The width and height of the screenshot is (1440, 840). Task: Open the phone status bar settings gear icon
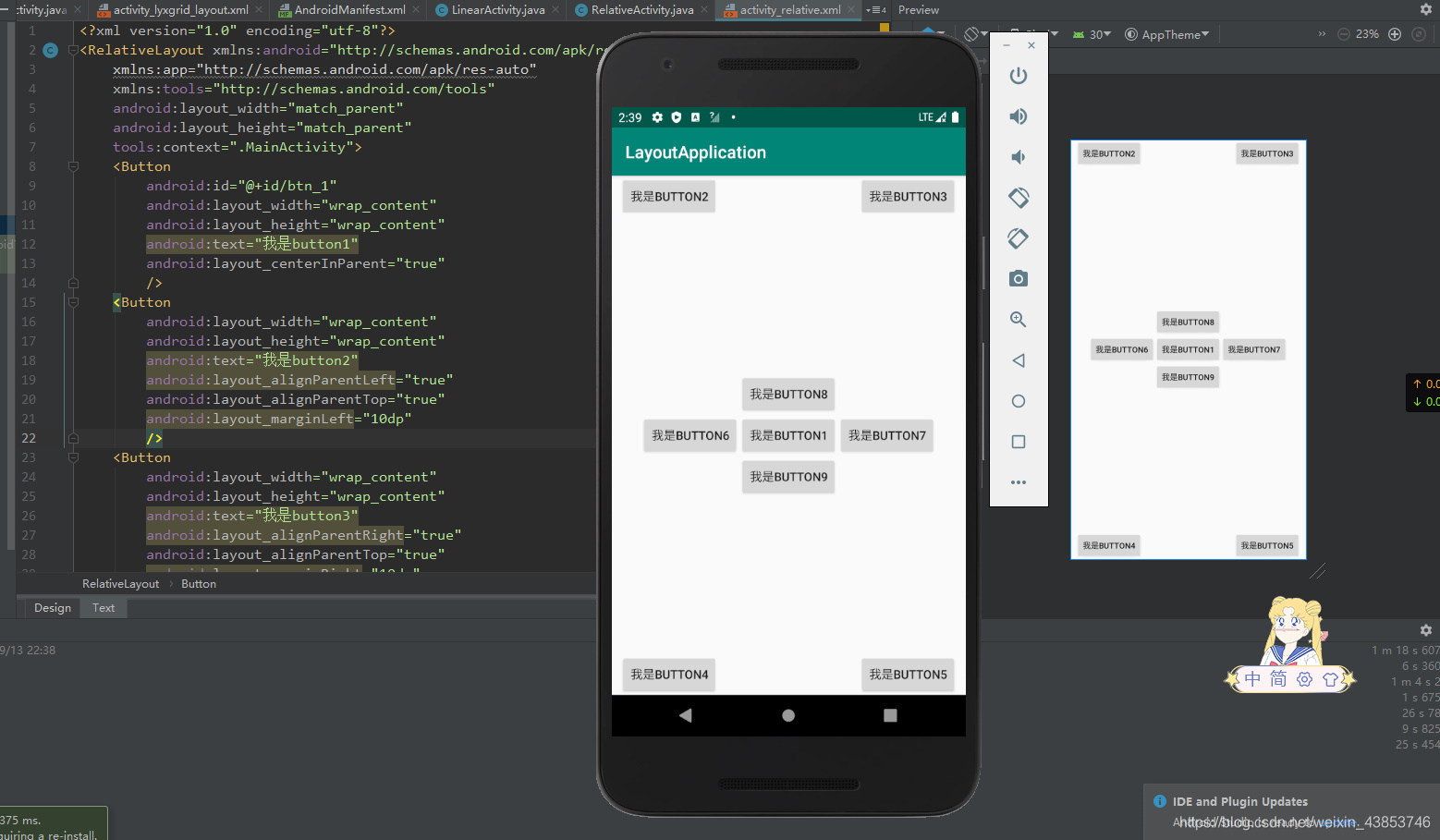pyautogui.click(x=657, y=117)
